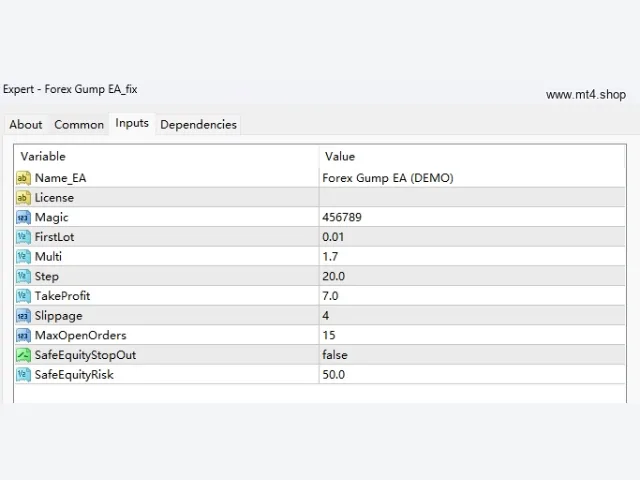Viewport: 640px width, 480px height.
Task: Click the SafeEquityStopOut value false
Action: 335,355
